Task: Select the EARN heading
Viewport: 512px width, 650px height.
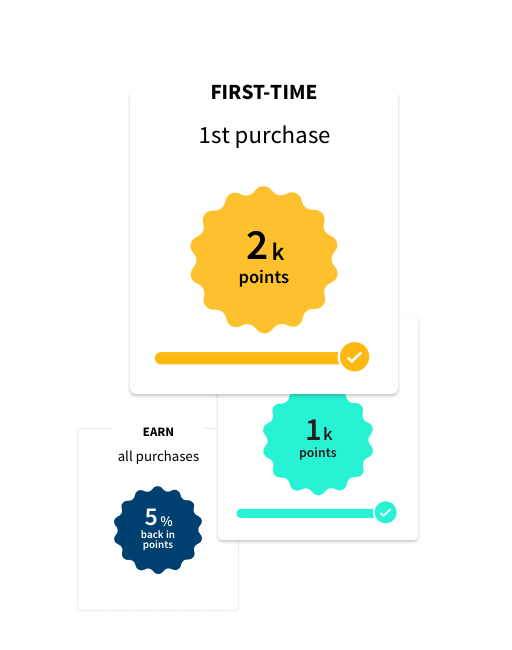Action: click(158, 432)
